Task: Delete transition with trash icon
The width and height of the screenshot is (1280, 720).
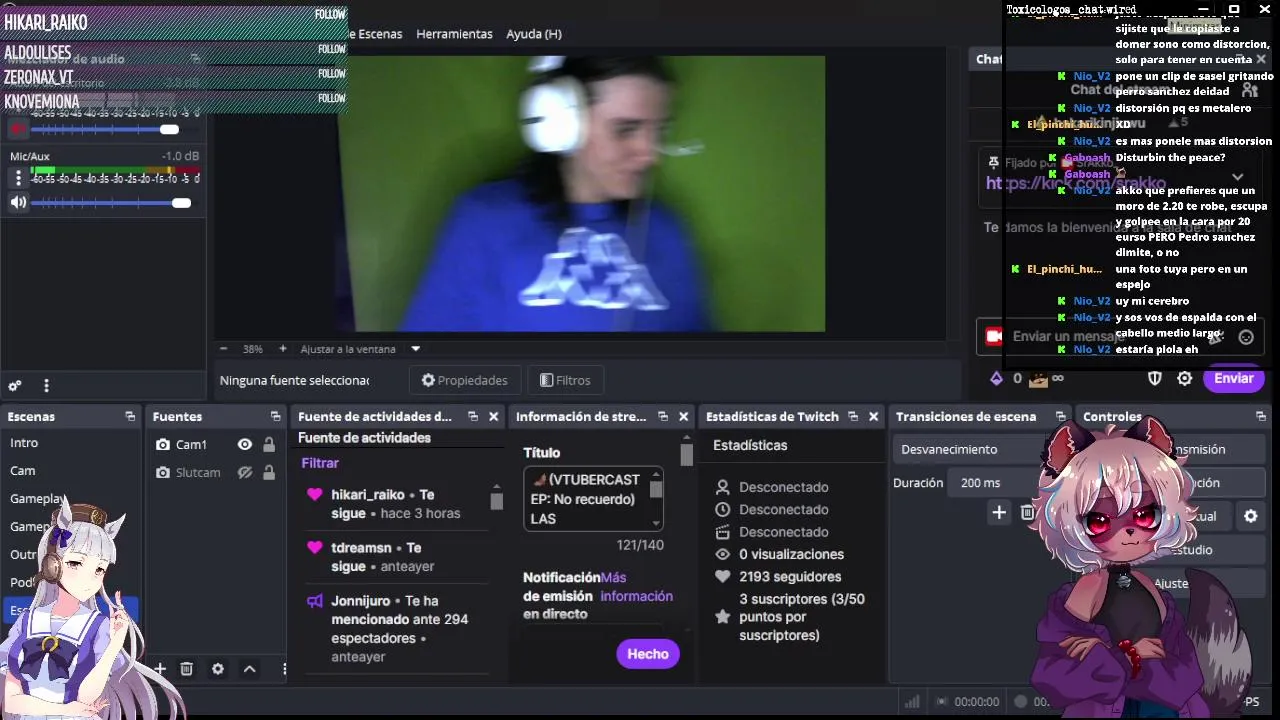Action: pos(1027,513)
